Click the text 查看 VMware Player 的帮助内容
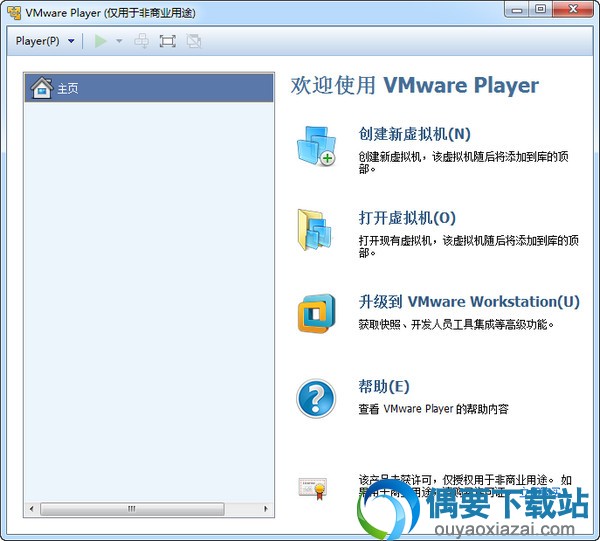 (433, 409)
